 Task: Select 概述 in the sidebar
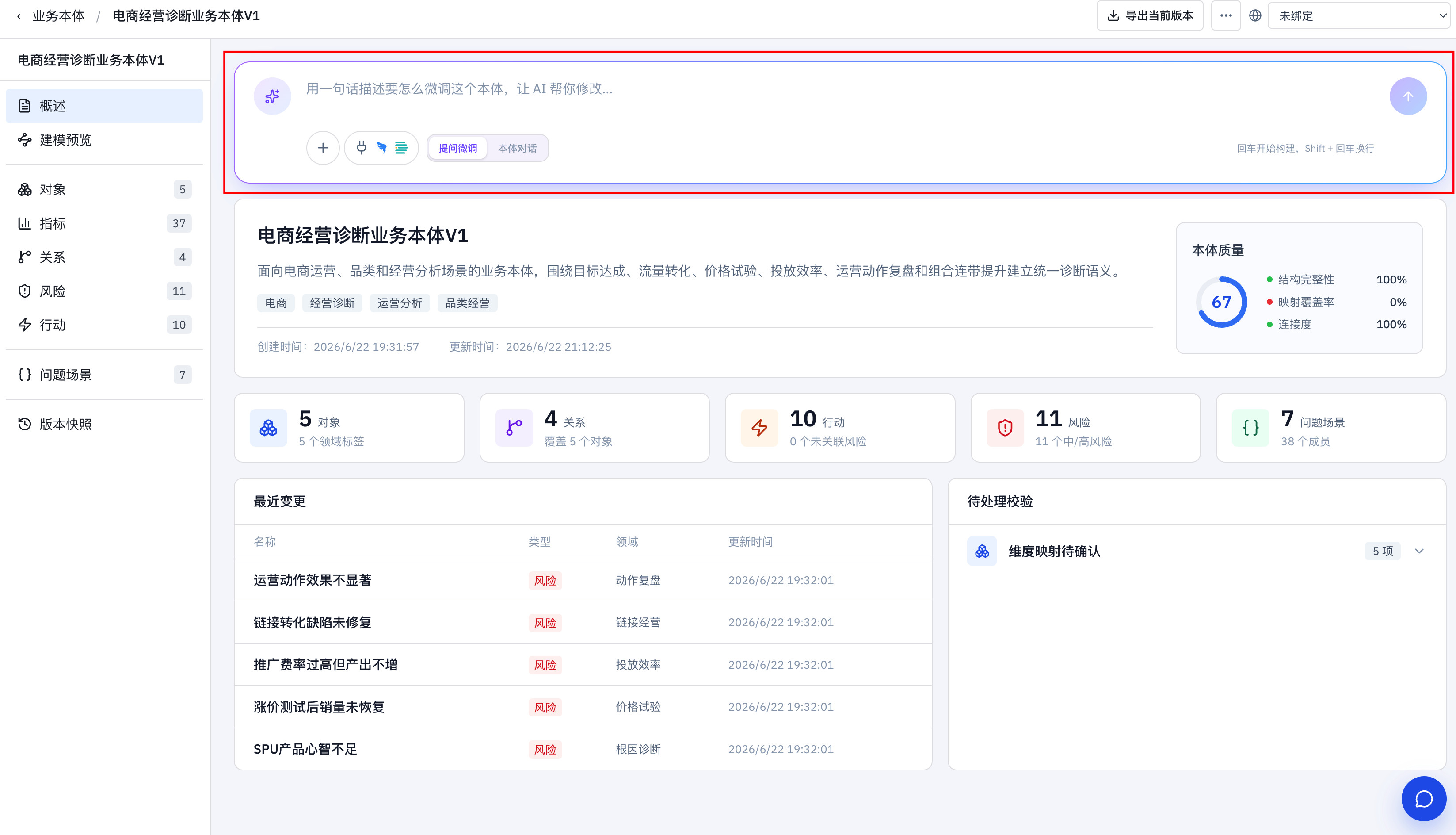[x=104, y=106]
